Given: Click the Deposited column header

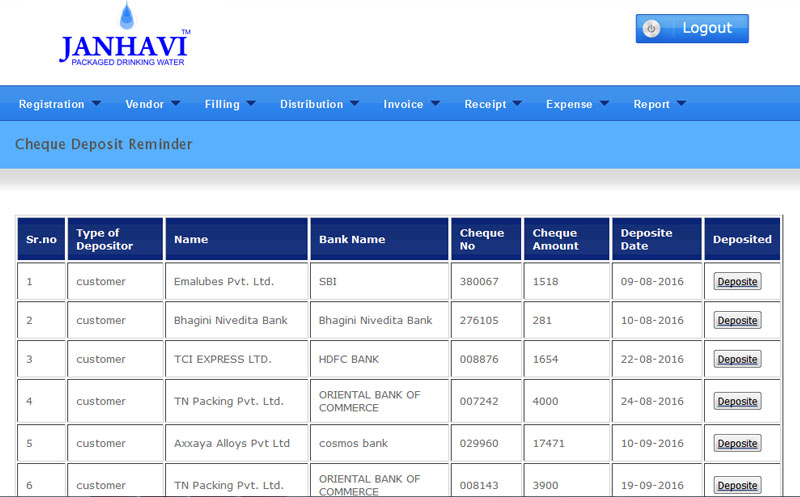Looking at the screenshot, I should (x=742, y=239).
